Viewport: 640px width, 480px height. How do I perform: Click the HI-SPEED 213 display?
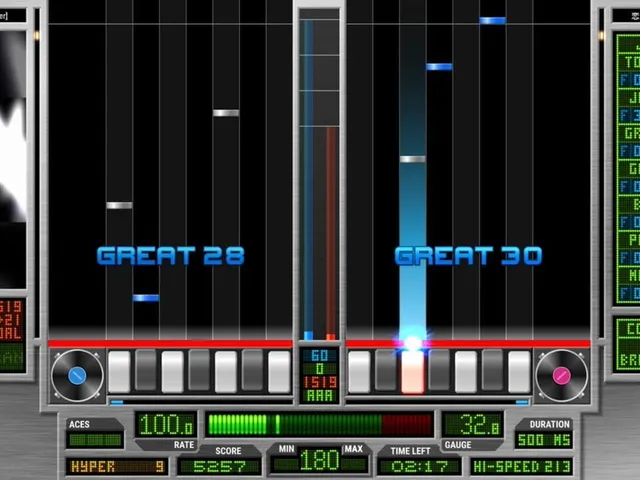click(522, 466)
